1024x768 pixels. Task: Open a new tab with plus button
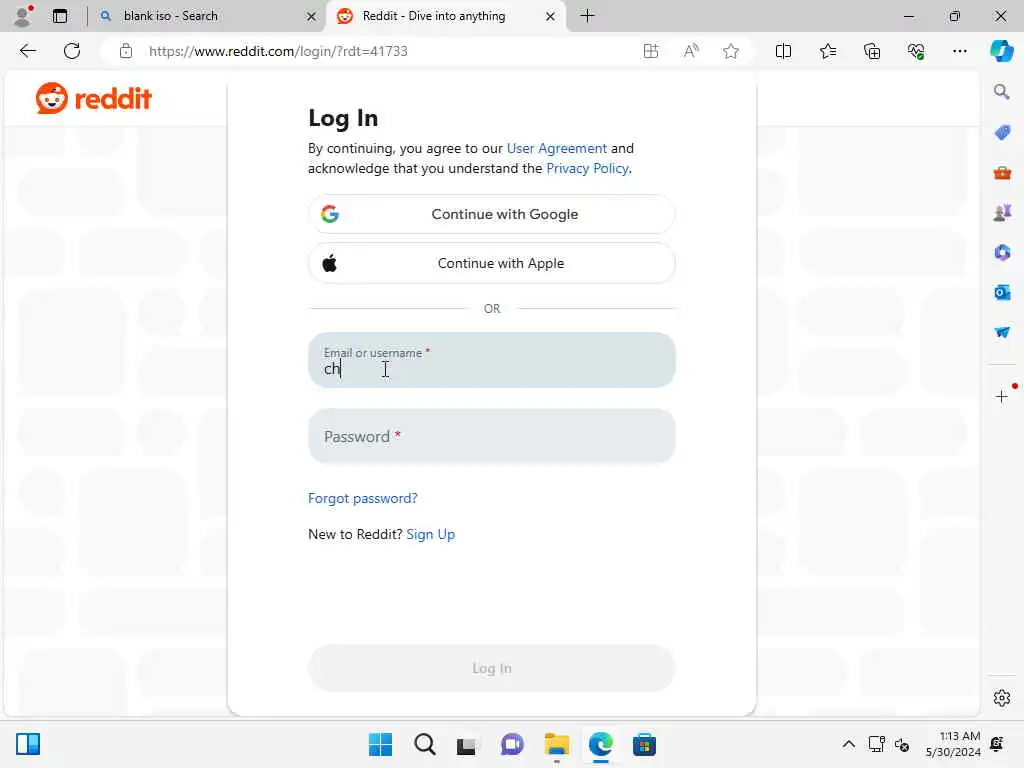point(587,16)
